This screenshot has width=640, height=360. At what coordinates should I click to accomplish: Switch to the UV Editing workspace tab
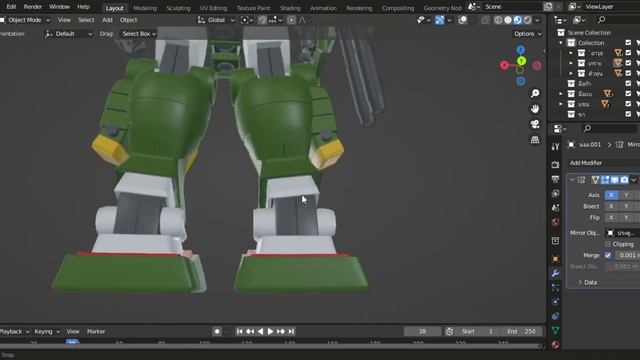tap(213, 8)
